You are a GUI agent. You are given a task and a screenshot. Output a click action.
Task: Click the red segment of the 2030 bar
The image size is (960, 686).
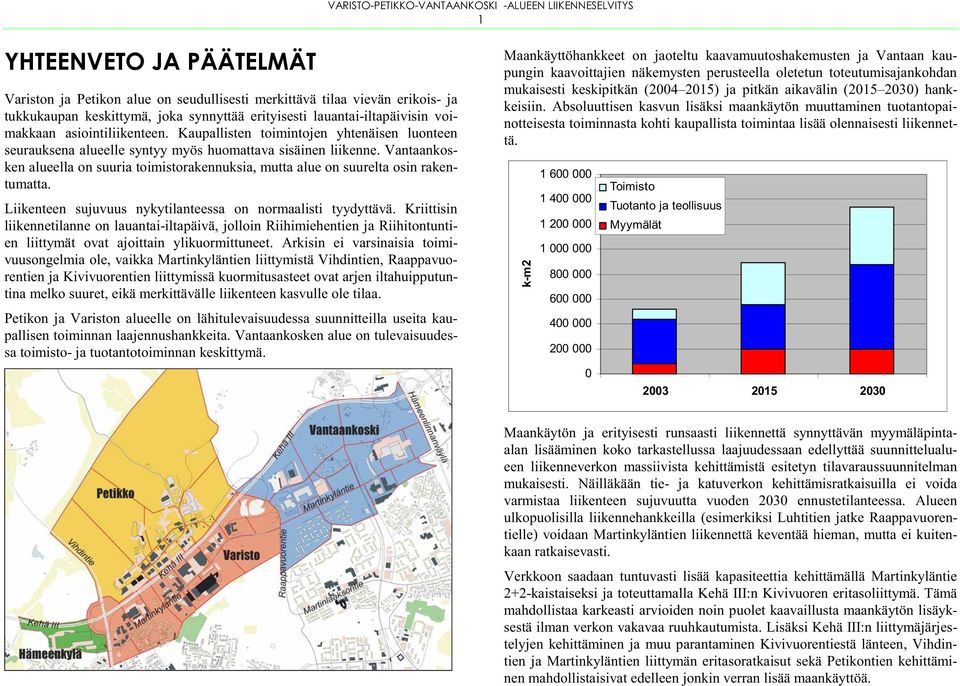pos(871,361)
